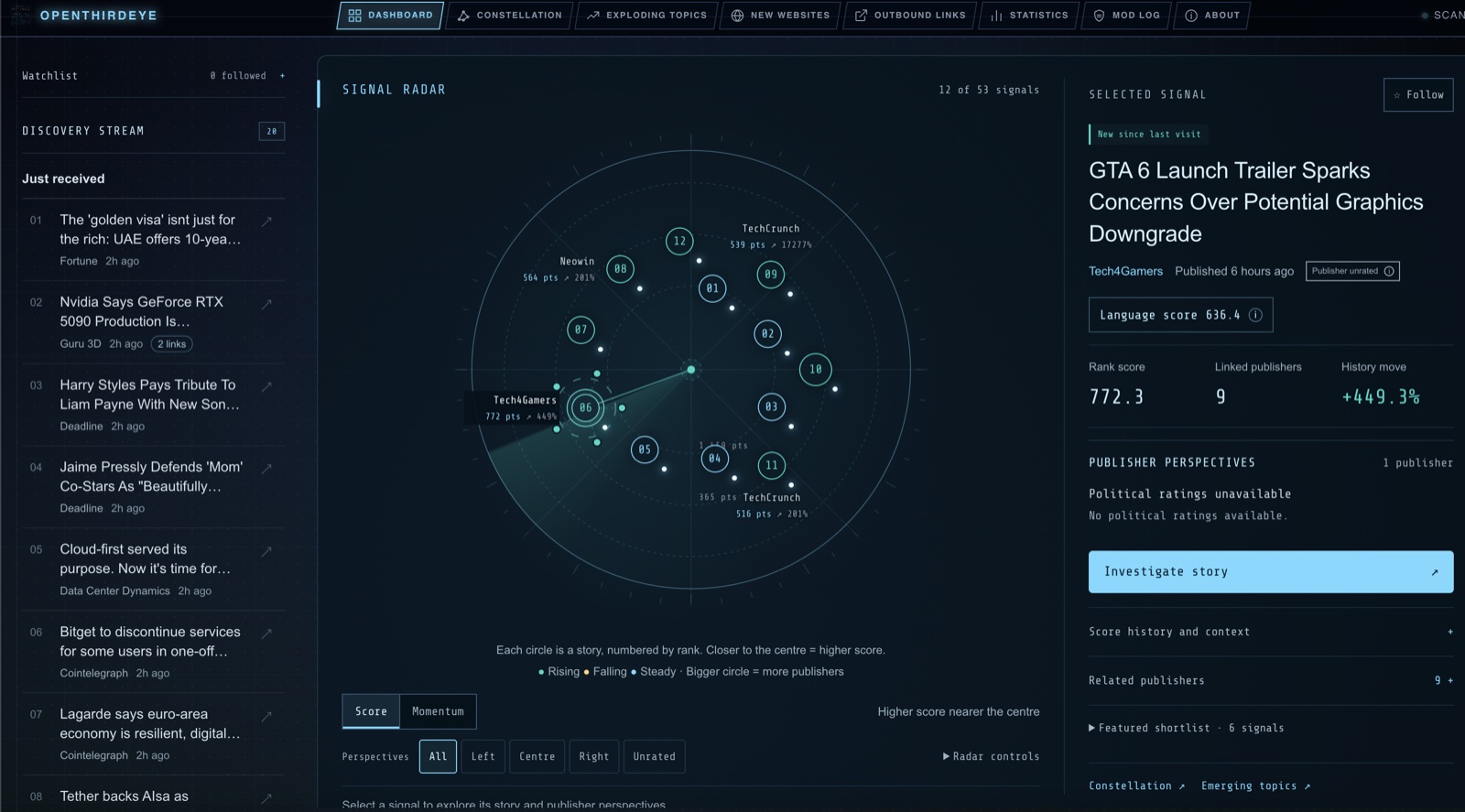Switch radar mode to Momentum
Image resolution: width=1465 pixels, height=812 pixels.
(x=438, y=711)
